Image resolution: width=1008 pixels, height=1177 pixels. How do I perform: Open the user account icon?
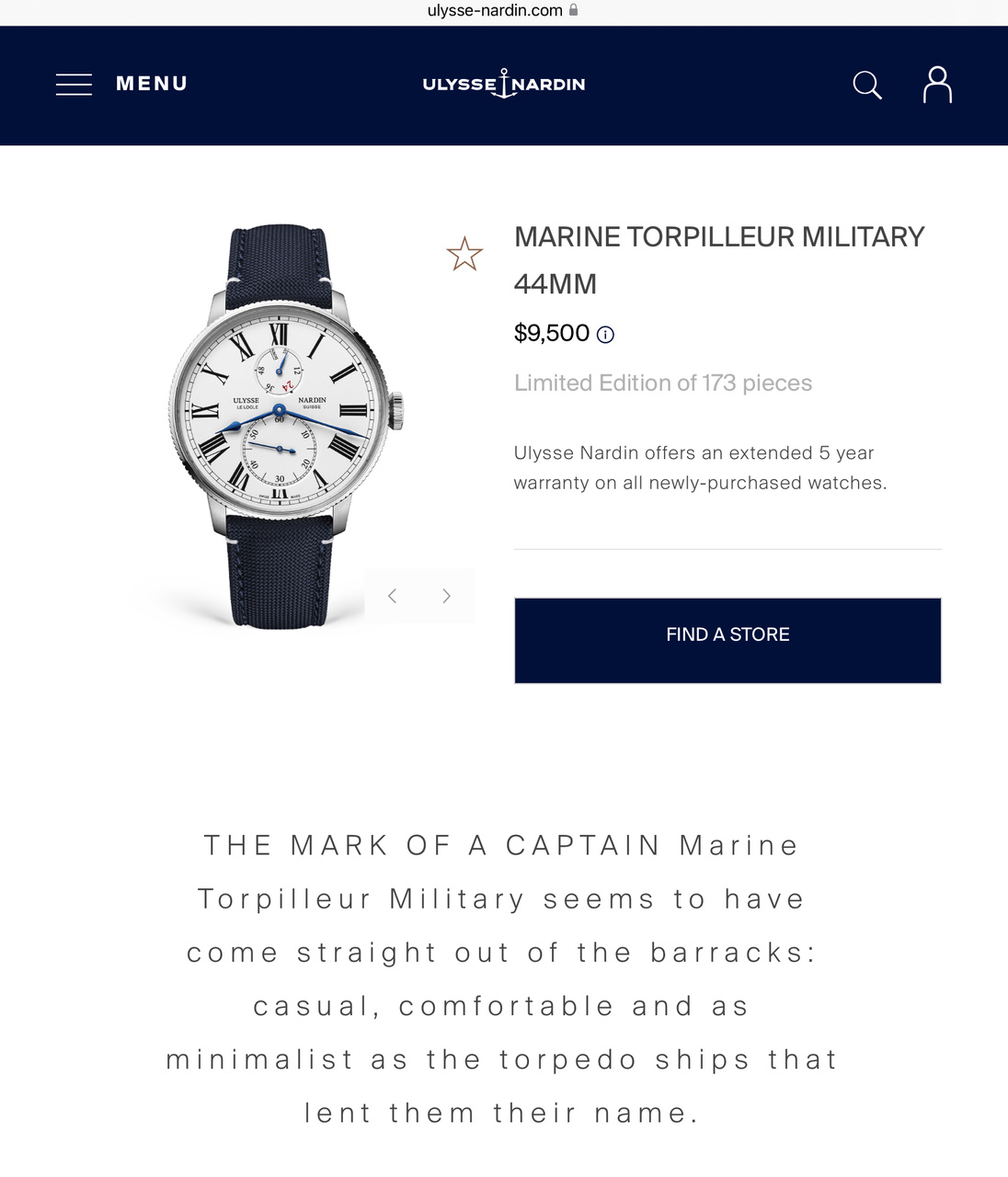click(x=937, y=85)
